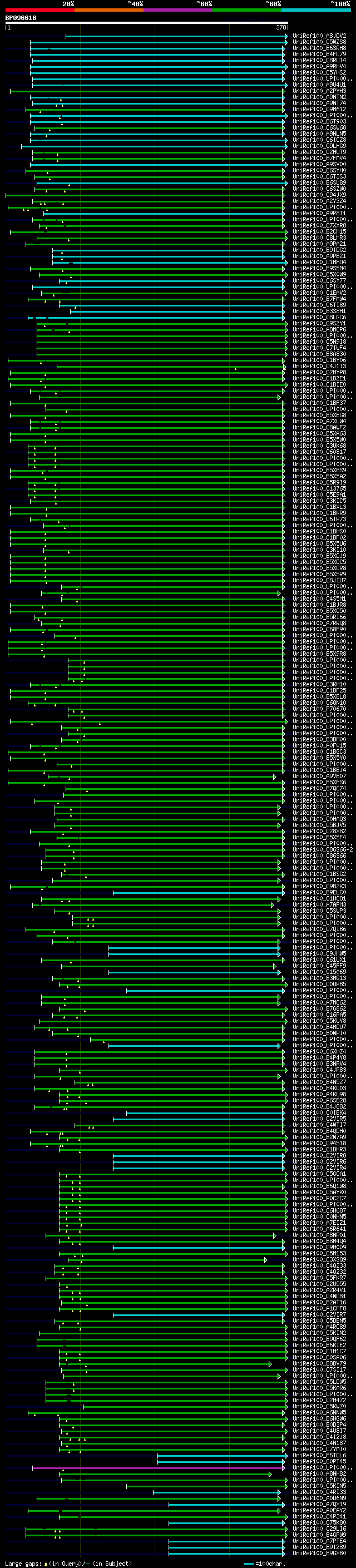The width and height of the screenshot is (356, 1568).
Task: Click the label UniRef100_Q94JX9
Action: tap(319, 195)
